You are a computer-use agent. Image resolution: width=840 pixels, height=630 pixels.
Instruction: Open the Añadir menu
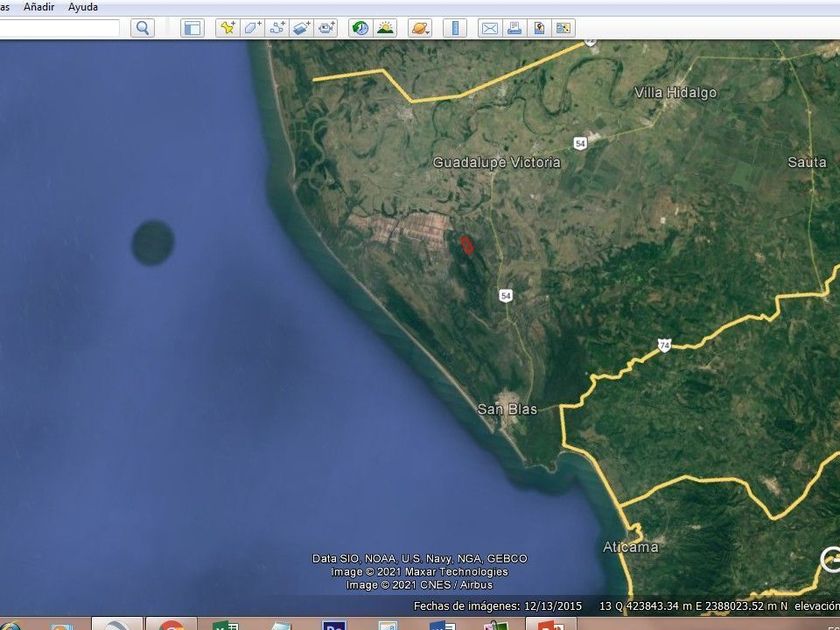39,7
